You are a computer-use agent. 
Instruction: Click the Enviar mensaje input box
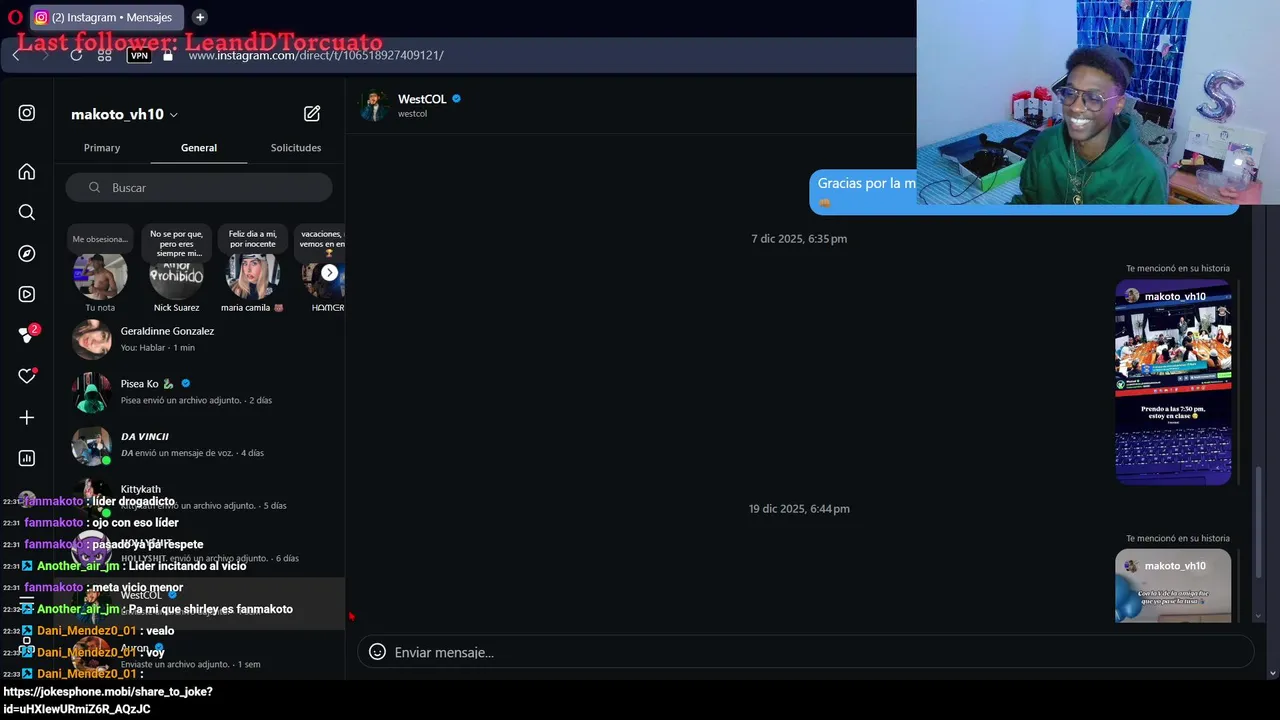point(806,652)
